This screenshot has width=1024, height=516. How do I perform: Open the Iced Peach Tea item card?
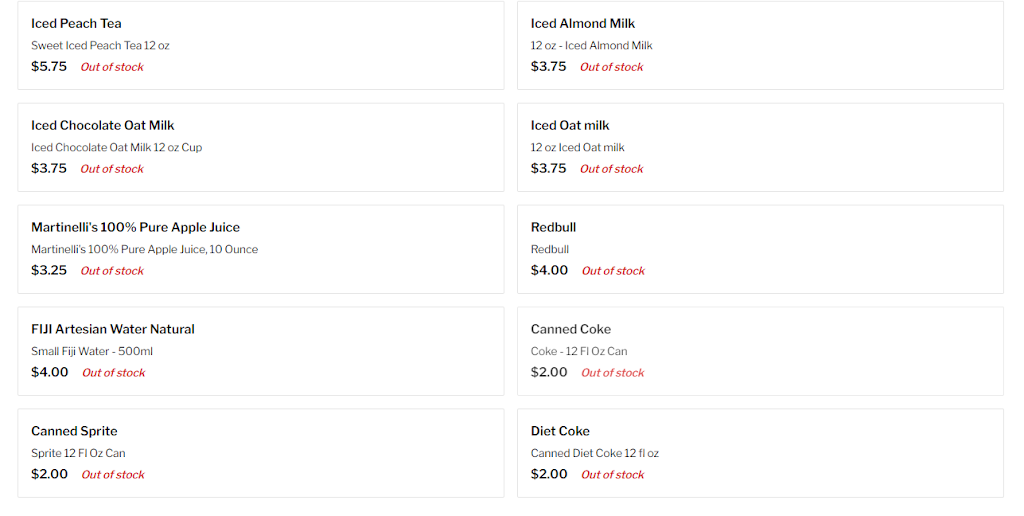pos(260,45)
